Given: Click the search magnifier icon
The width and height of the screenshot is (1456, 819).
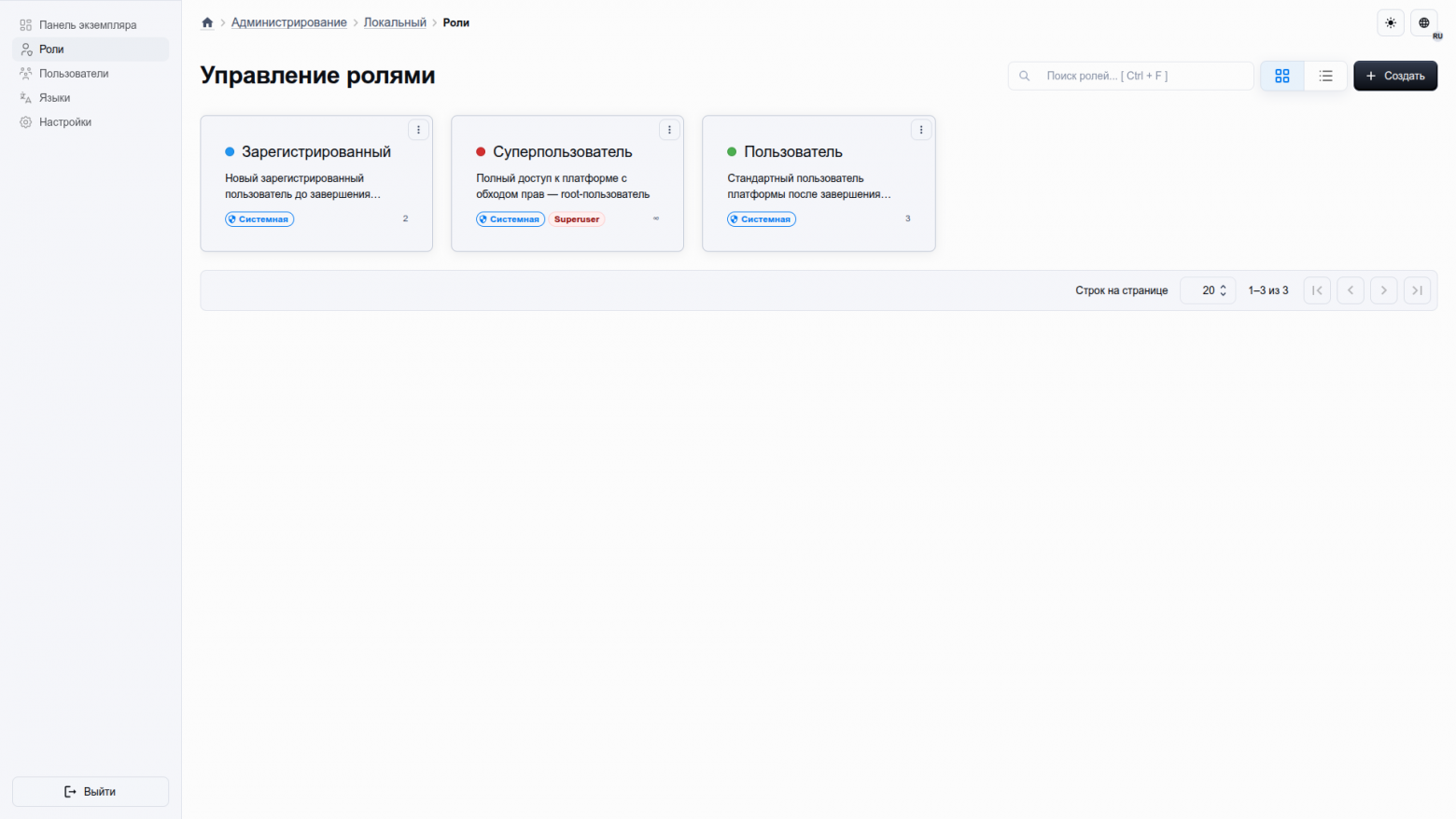Looking at the screenshot, I should pos(1025,76).
